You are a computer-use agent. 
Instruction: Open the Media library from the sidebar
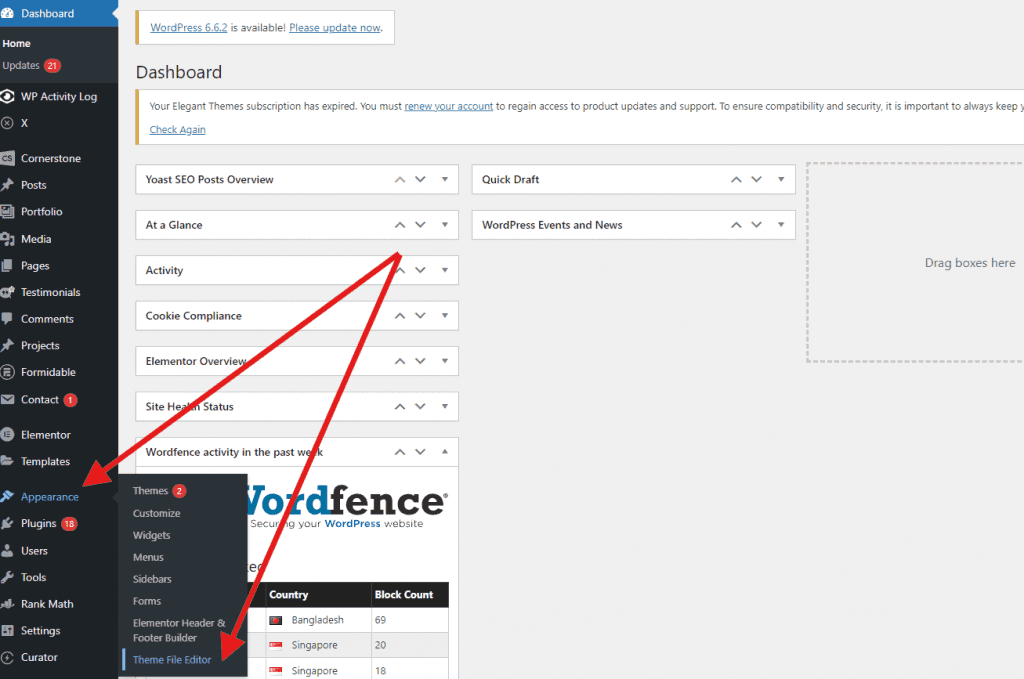click(38, 238)
